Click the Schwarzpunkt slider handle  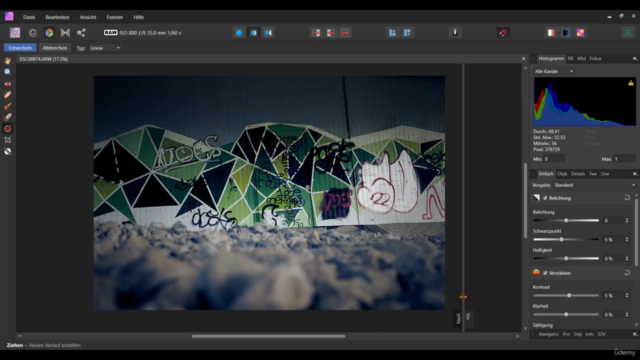[x=562, y=240]
